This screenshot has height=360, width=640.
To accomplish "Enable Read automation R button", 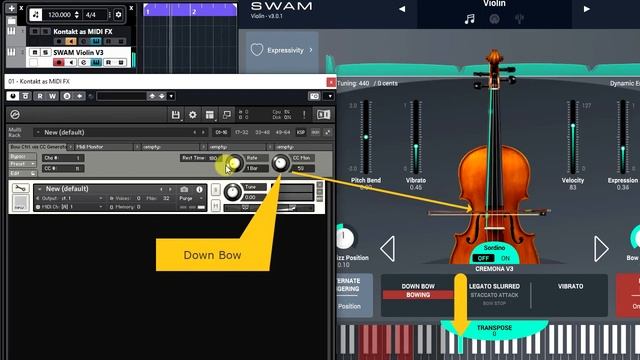I will click(40, 96).
